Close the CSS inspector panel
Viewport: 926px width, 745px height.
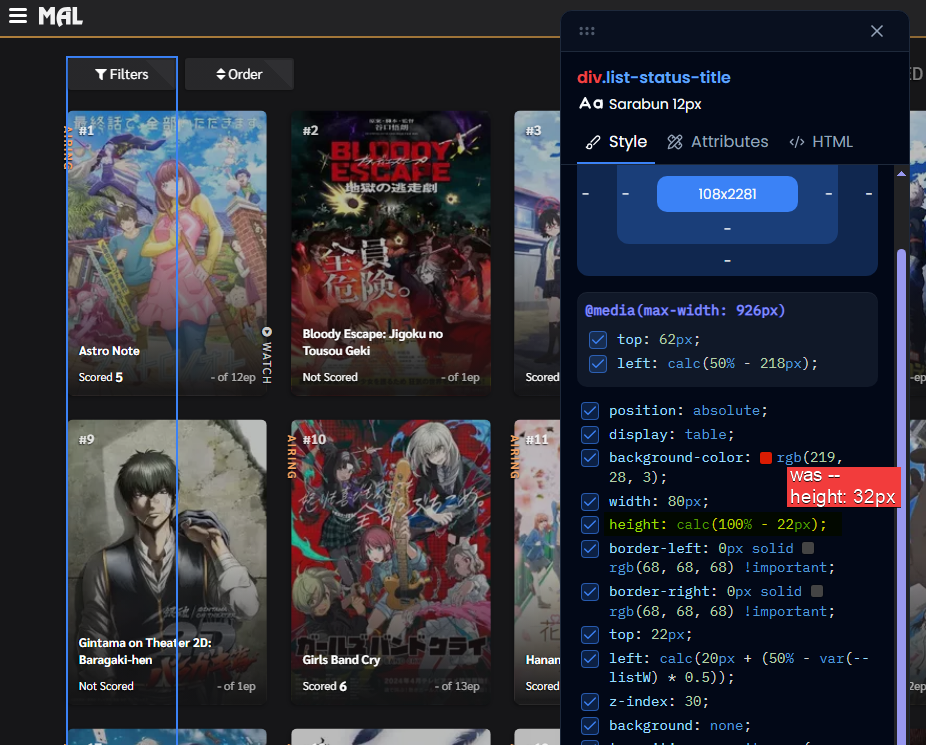(877, 31)
